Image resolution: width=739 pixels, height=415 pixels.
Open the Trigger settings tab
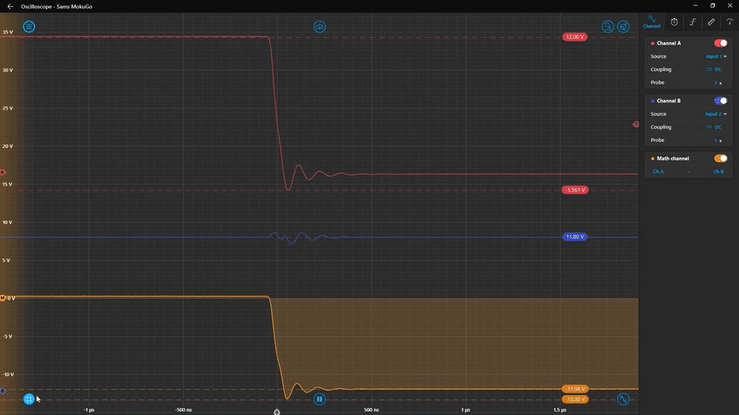[x=692, y=22]
